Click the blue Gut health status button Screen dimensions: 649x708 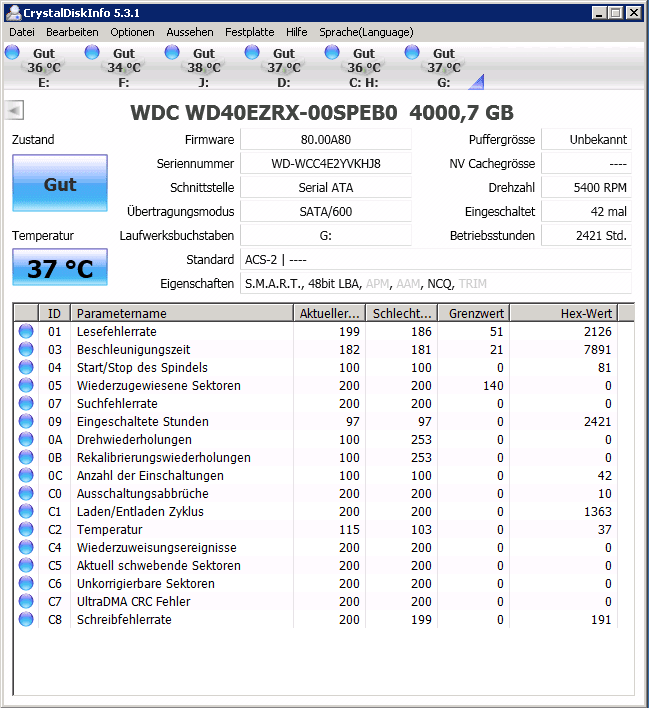tap(60, 183)
